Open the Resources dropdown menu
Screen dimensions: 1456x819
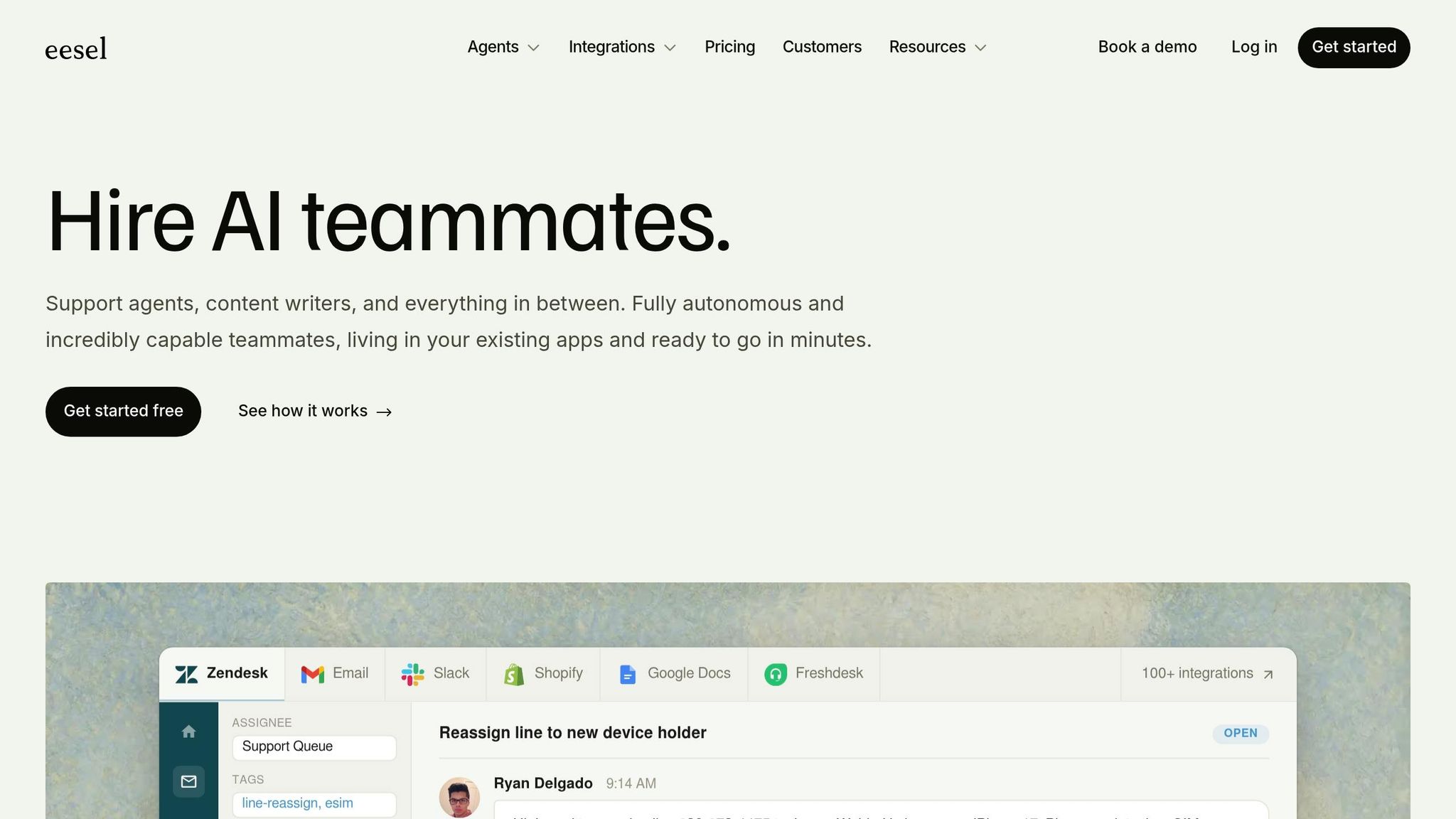pyautogui.click(x=938, y=47)
